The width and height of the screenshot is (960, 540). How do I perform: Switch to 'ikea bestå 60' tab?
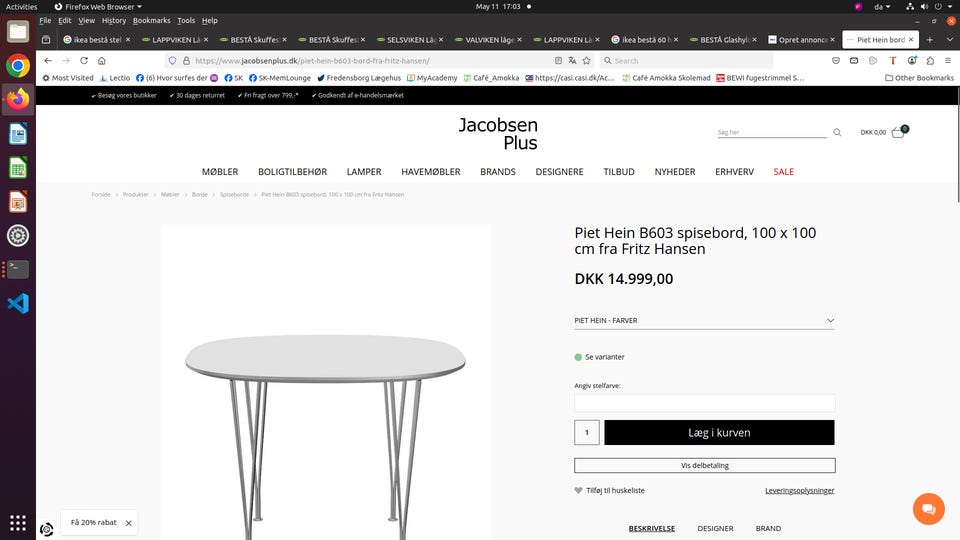coord(645,40)
